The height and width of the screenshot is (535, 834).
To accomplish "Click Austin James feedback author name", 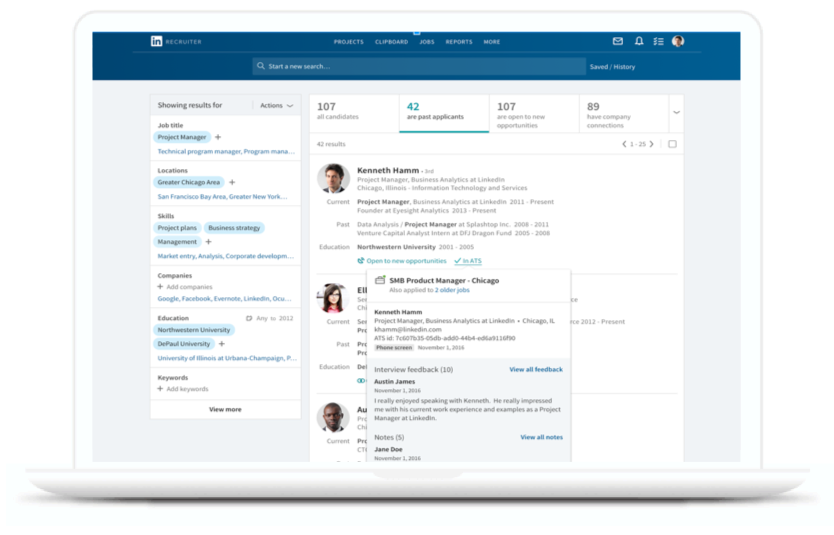I will (394, 381).
